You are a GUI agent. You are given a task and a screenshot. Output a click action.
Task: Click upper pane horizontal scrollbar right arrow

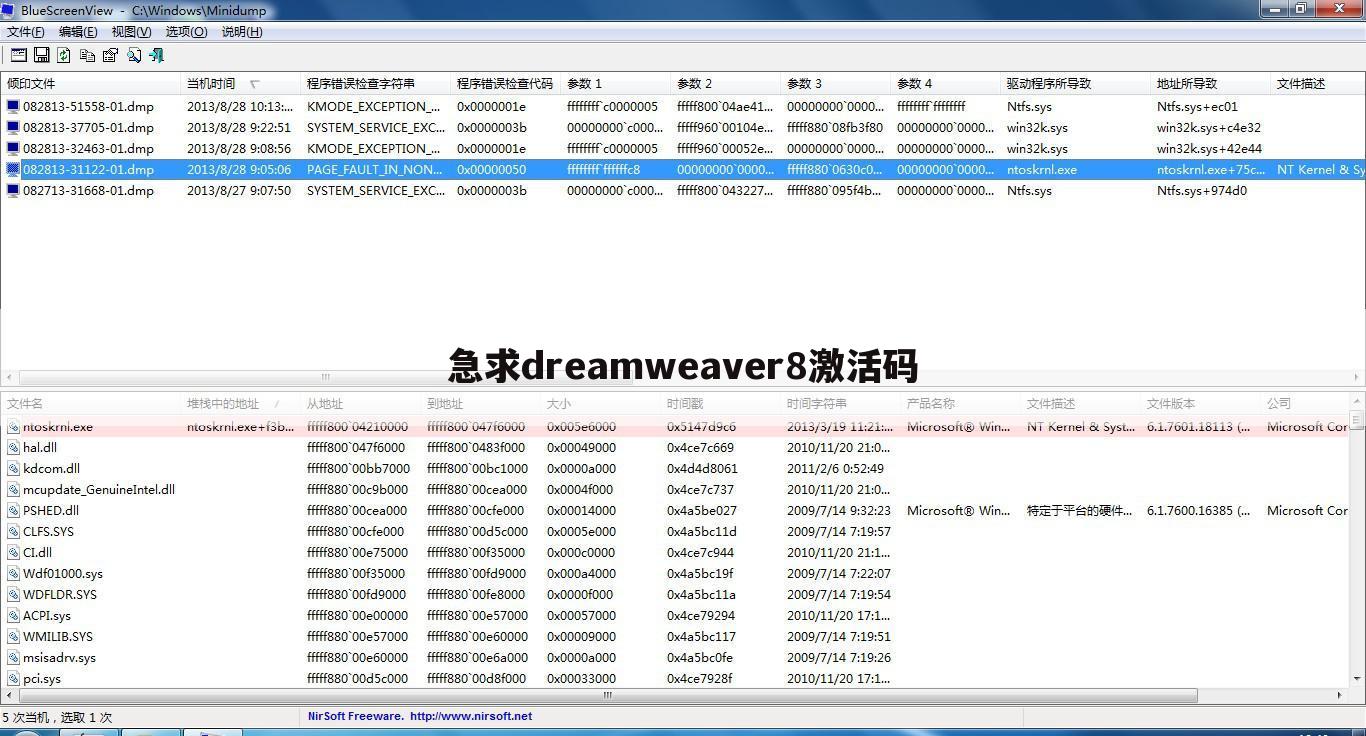click(1358, 377)
